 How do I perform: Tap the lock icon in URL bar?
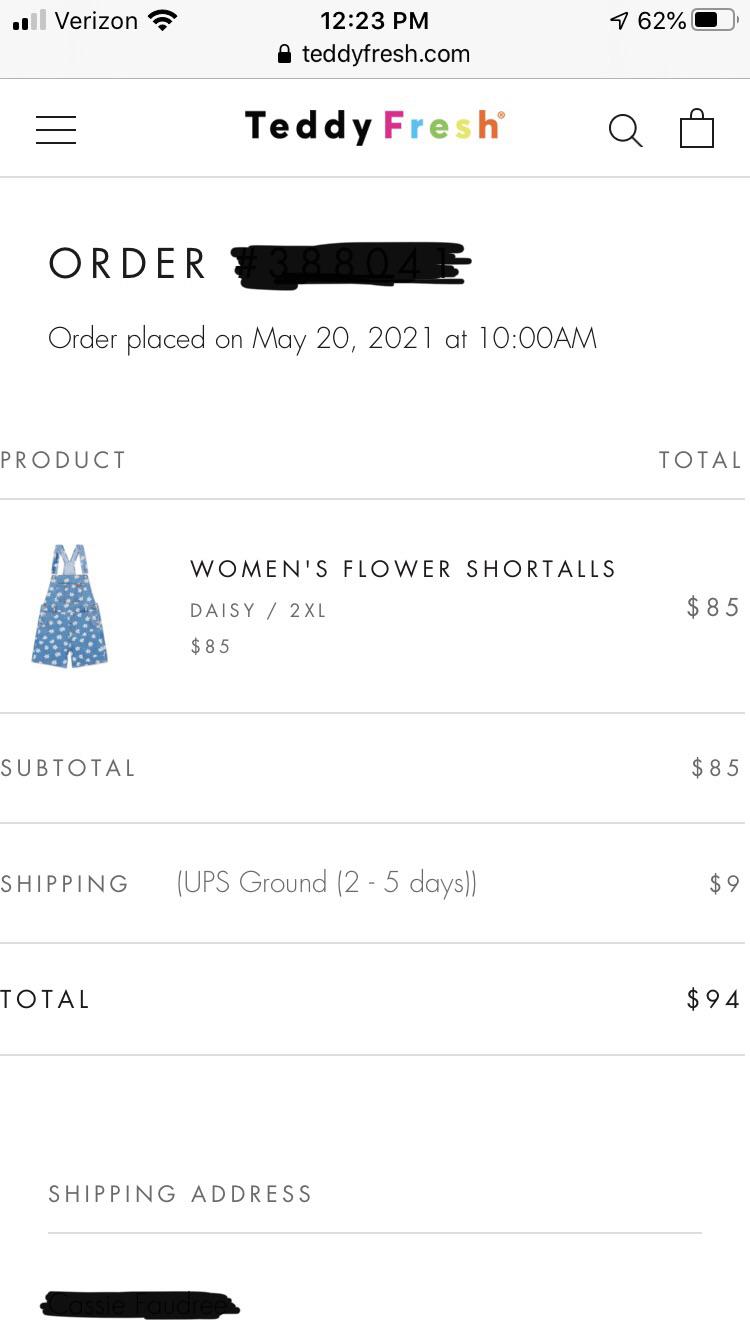285,54
